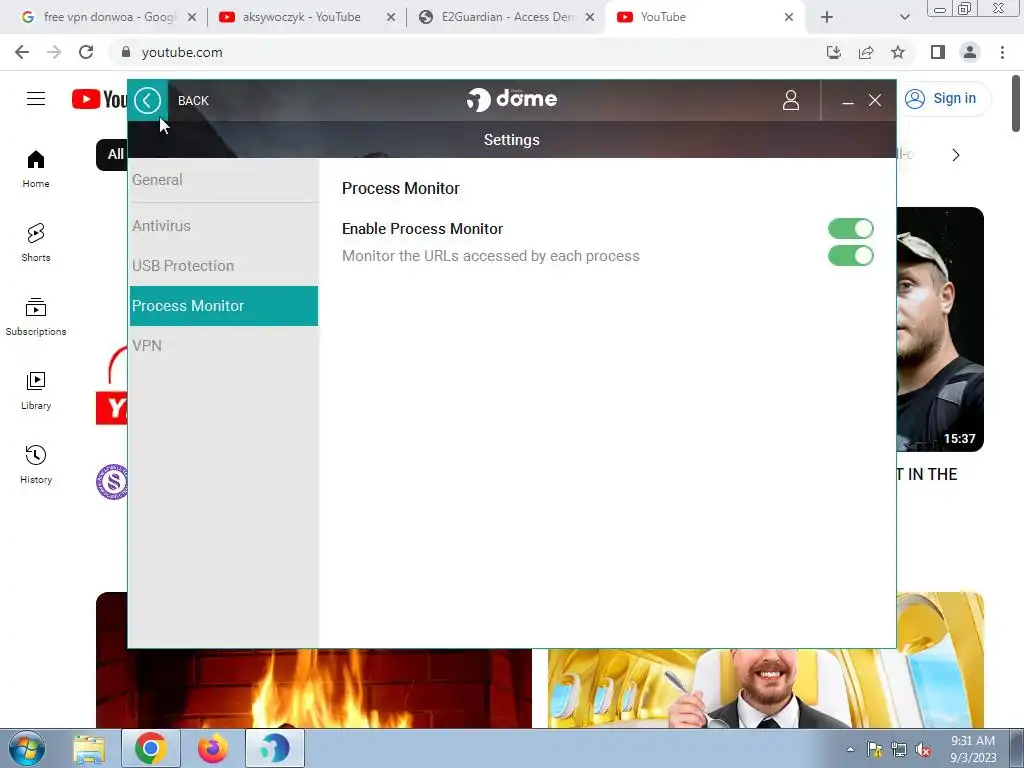Open Firefox from taskbar

(x=213, y=748)
